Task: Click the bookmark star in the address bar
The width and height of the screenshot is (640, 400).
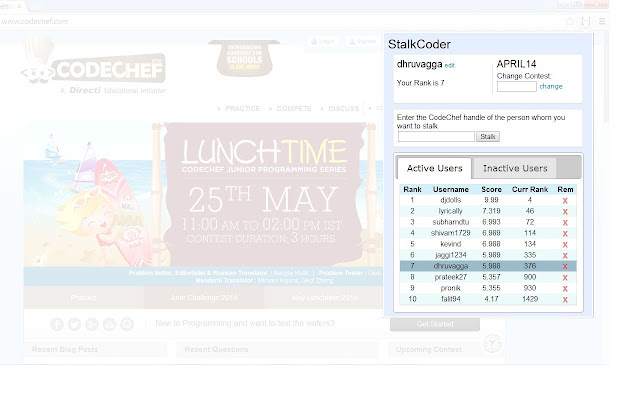Action: (x=568, y=20)
